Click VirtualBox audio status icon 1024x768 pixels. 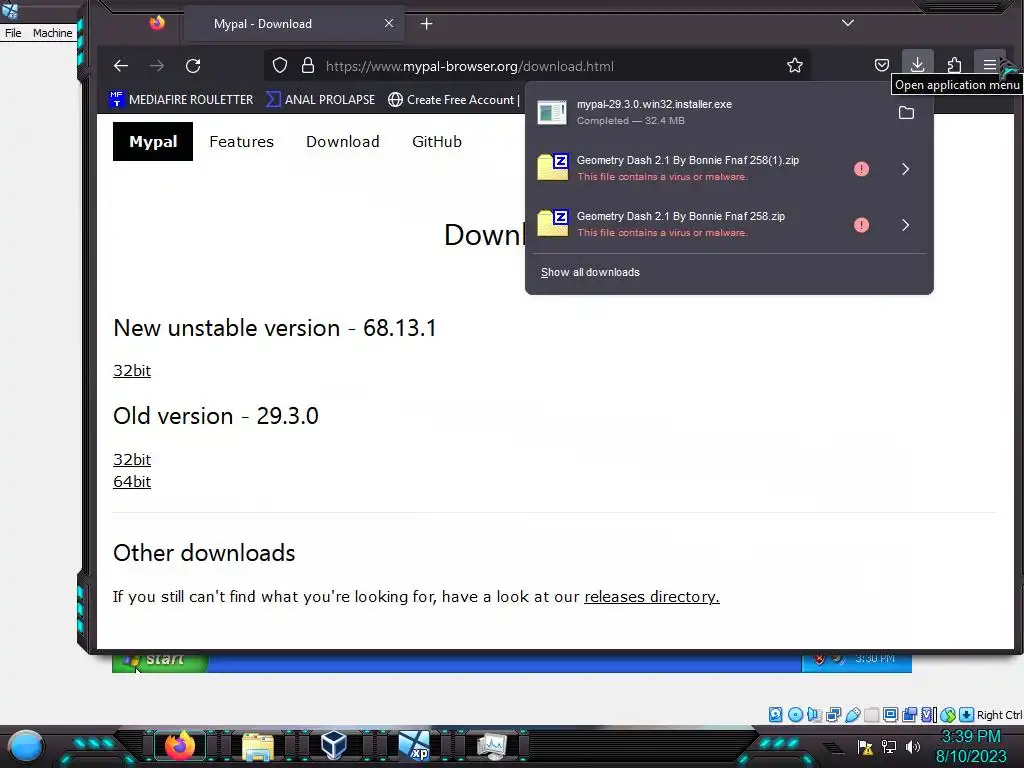[814, 714]
